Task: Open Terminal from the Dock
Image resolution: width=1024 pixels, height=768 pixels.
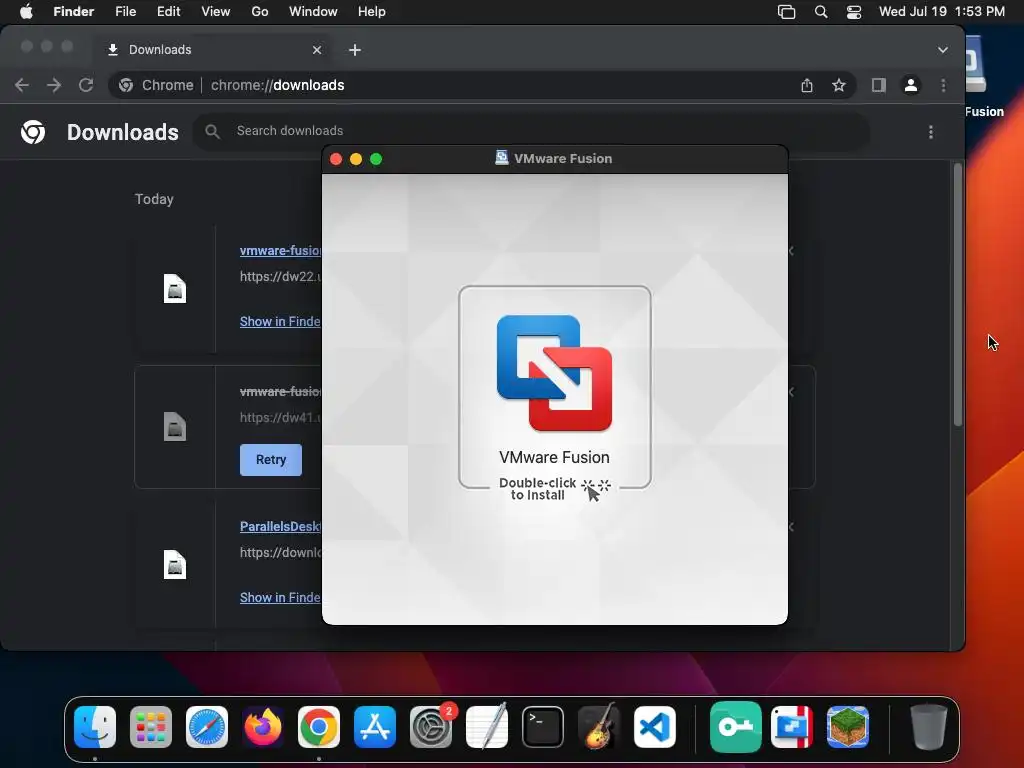Action: [x=543, y=727]
